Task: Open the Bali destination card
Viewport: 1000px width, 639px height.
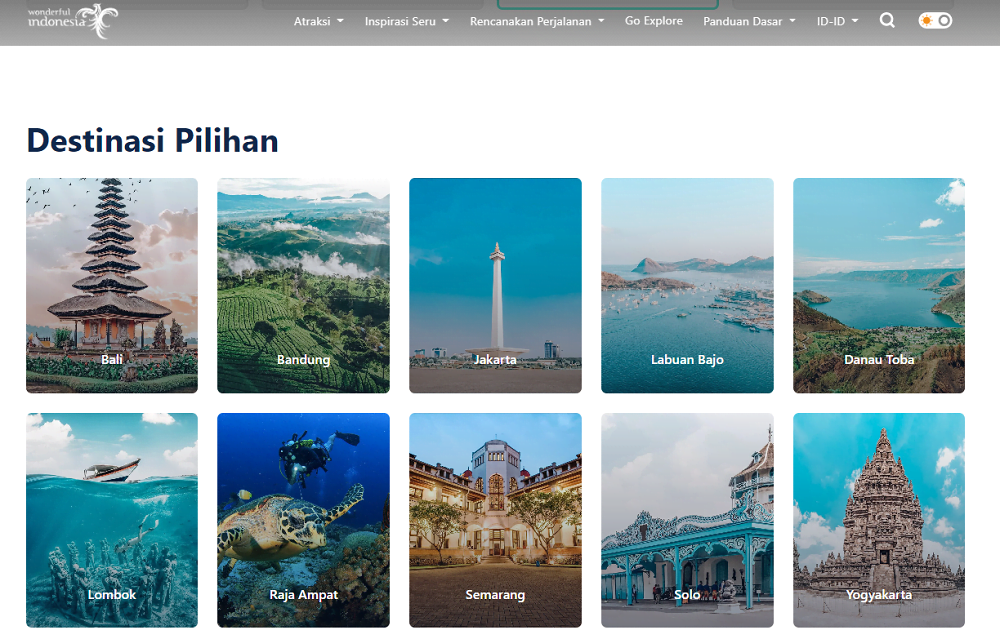Action: 112,285
